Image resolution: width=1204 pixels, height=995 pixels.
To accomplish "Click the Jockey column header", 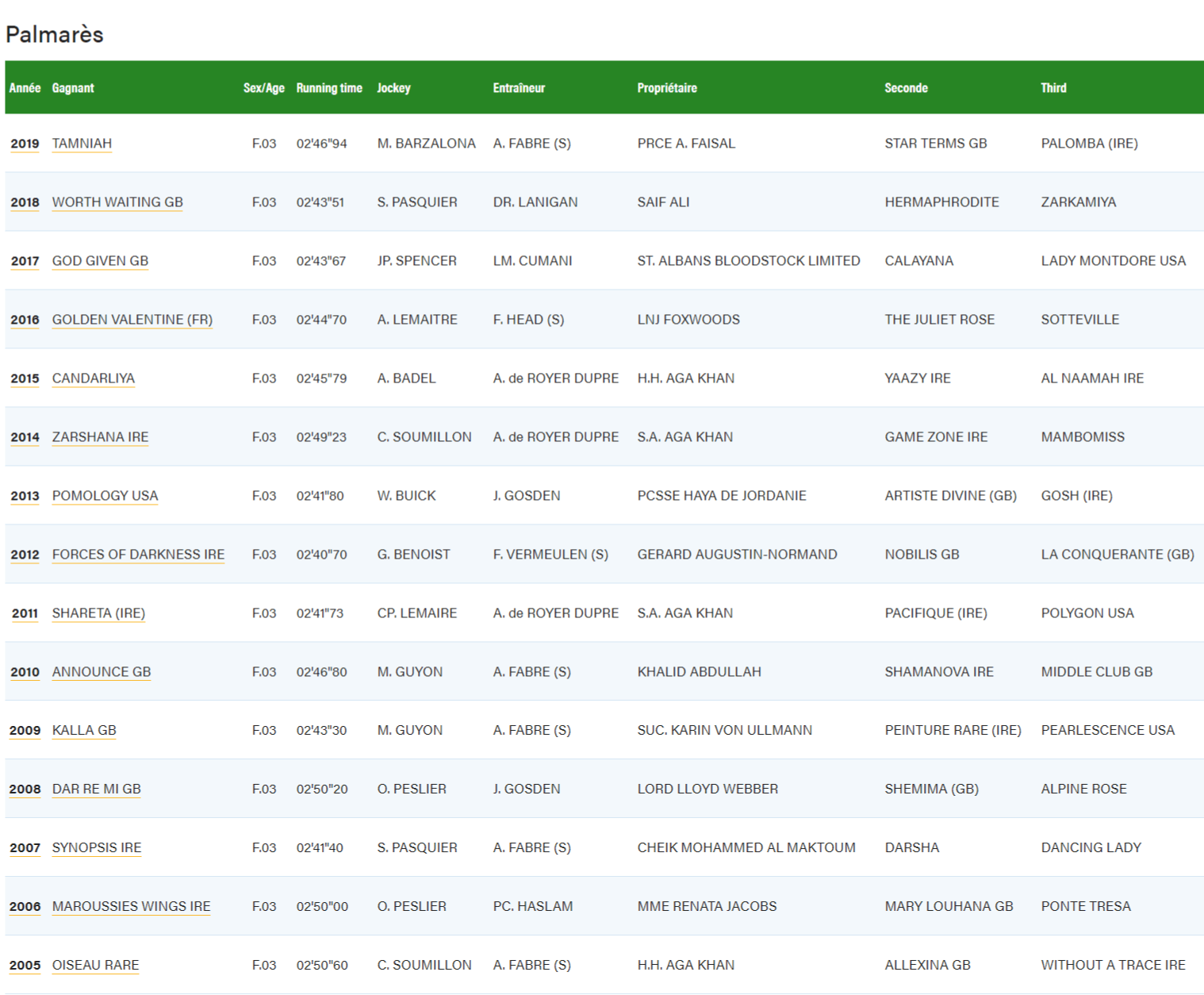I will click(x=393, y=88).
